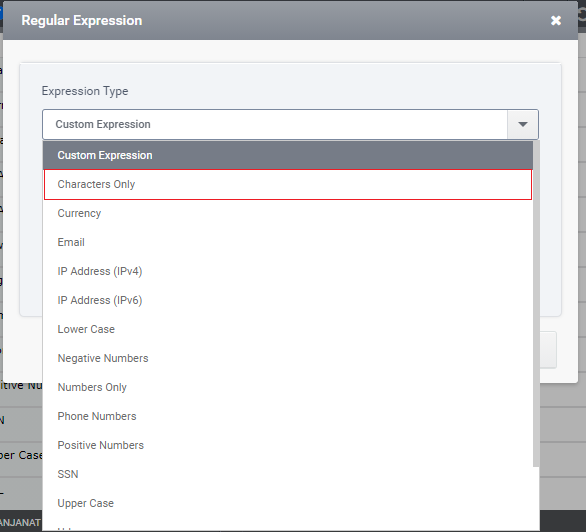The height and width of the screenshot is (532, 586).
Task: Click the dropdown list scrollbar
Action: click(x=536, y=304)
